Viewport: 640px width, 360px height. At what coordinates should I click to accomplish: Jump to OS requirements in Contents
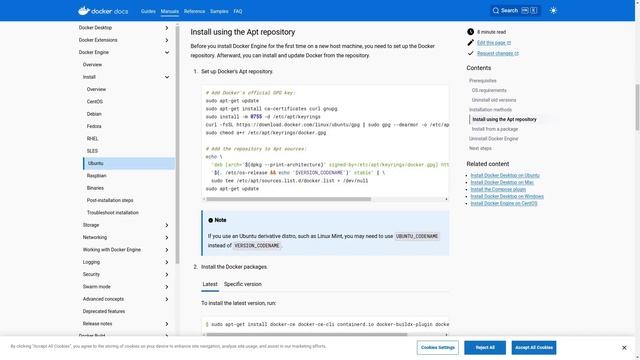point(489,90)
